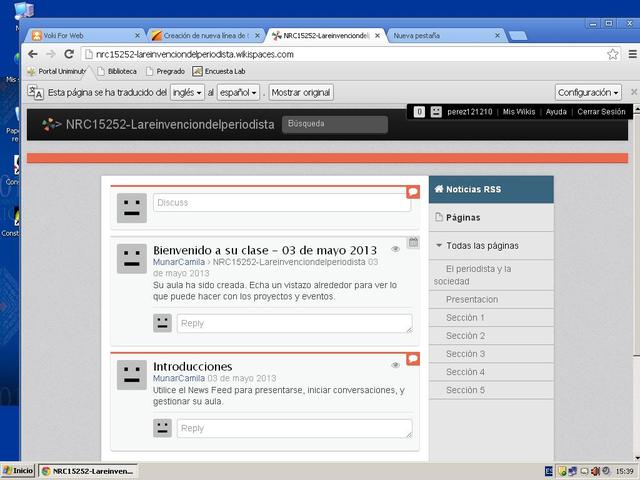The width and height of the screenshot is (640, 480).
Task: Open Presentacion page
Action: tap(491, 300)
